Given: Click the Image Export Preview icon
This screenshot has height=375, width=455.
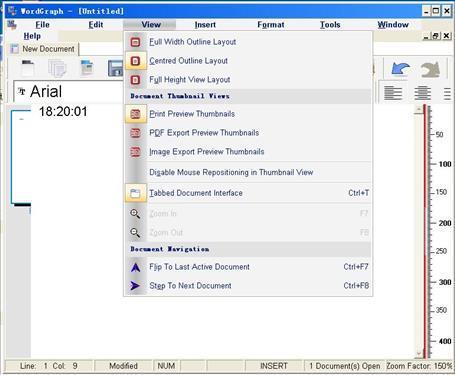Looking at the screenshot, I should tap(135, 152).
